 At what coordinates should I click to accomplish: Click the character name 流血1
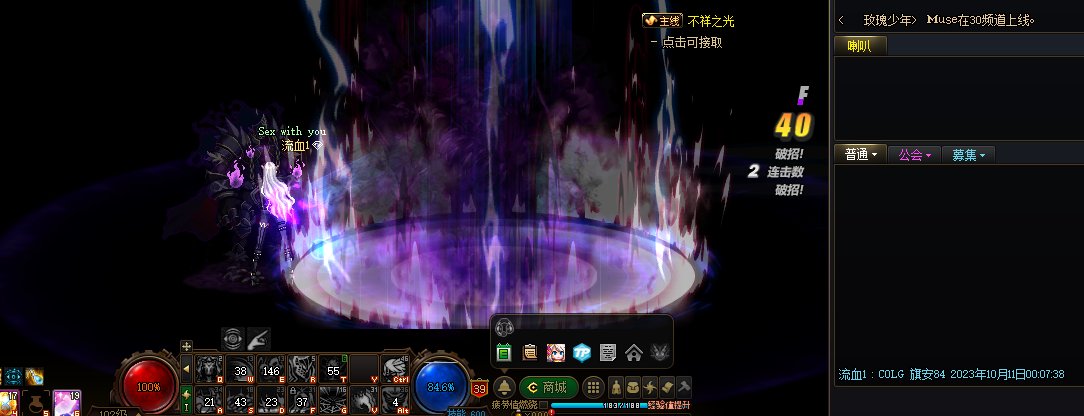click(x=294, y=146)
